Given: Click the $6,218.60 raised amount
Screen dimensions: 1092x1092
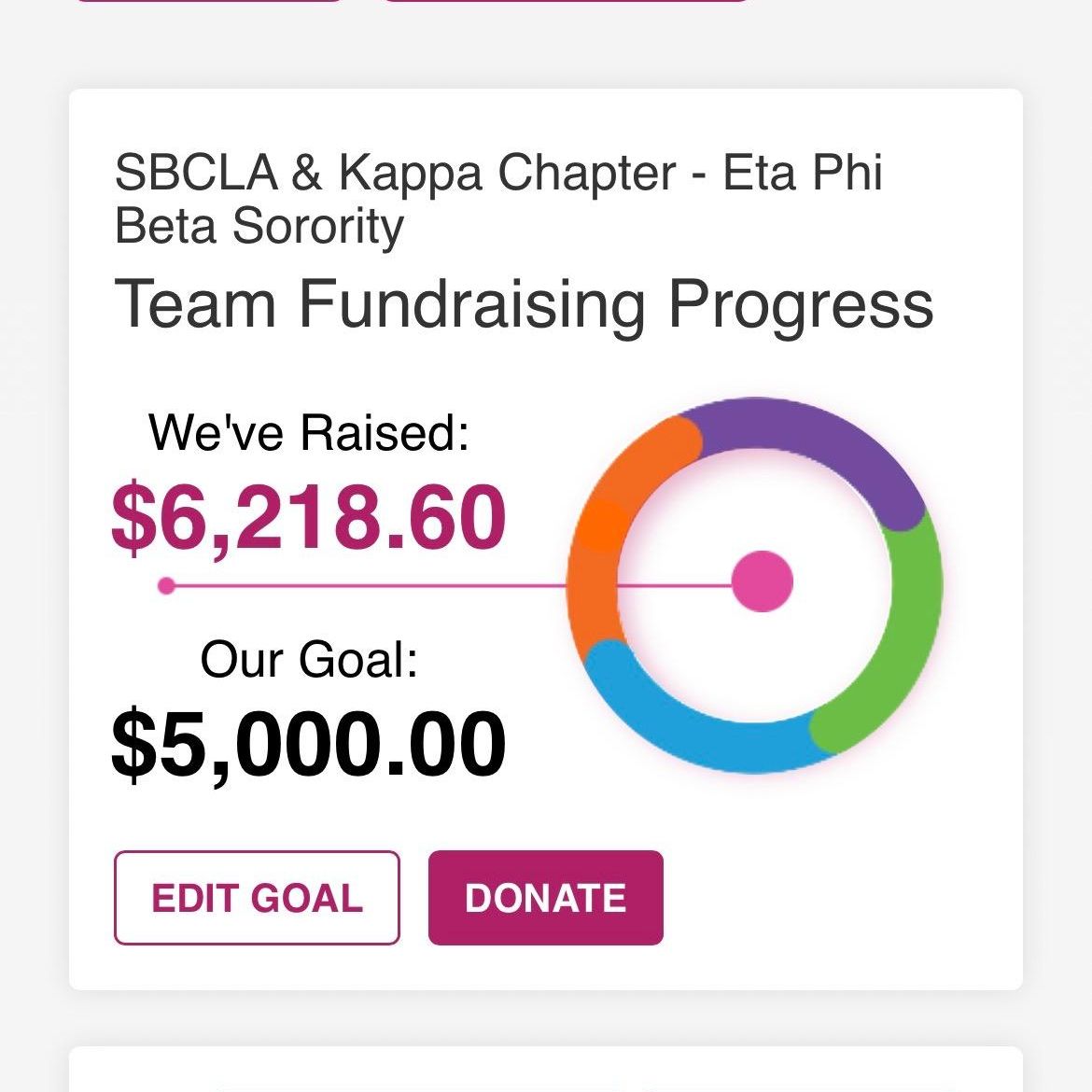Looking at the screenshot, I should coord(309,518).
